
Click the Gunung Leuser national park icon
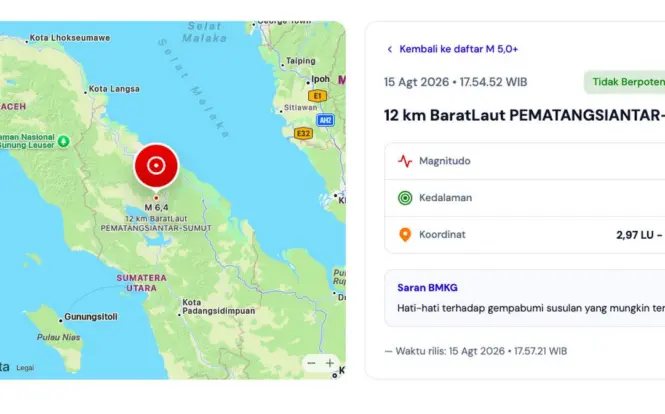coord(64,141)
